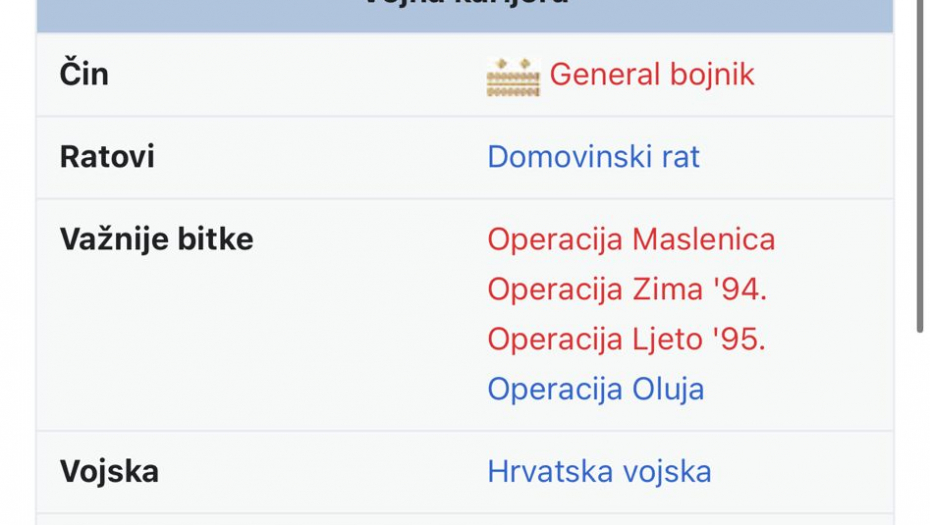Open the Domovinski rat article link
The height and width of the screenshot is (525, 930).
(x=593, y=157)
